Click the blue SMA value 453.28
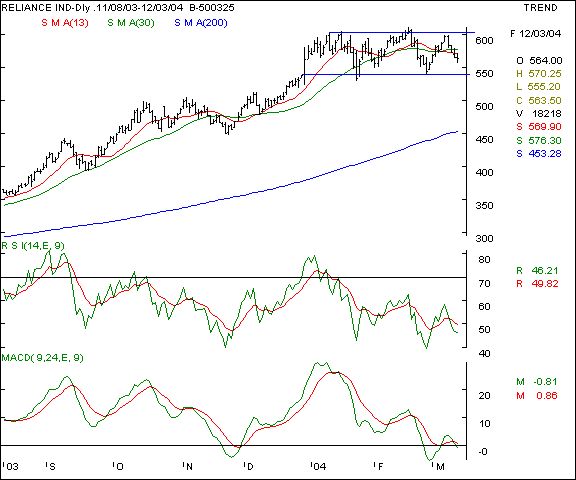This screenshot has width=576, height=480. pos(545,154)
